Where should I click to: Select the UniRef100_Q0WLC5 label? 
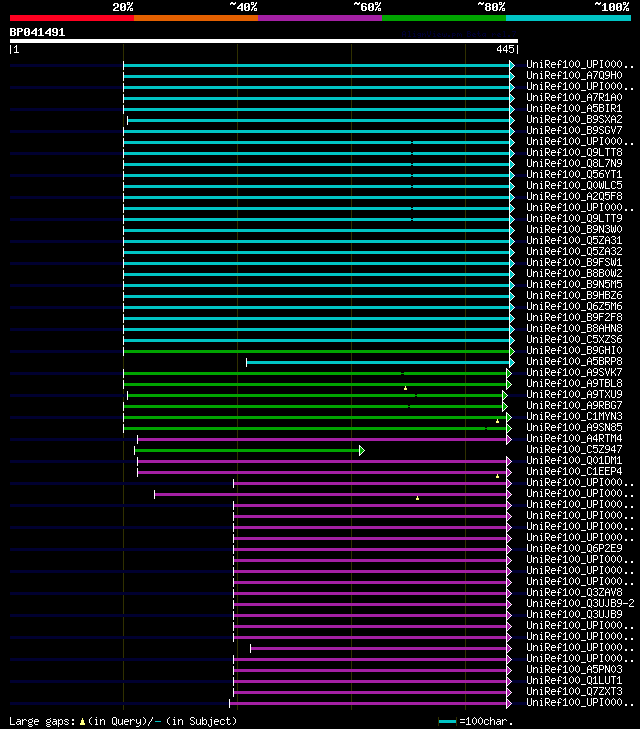tap(574, 185)
